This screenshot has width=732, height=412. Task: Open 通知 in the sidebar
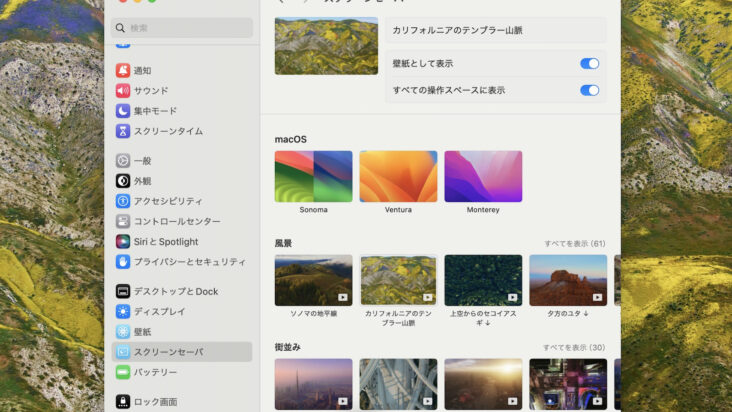[x=182, y=70]
